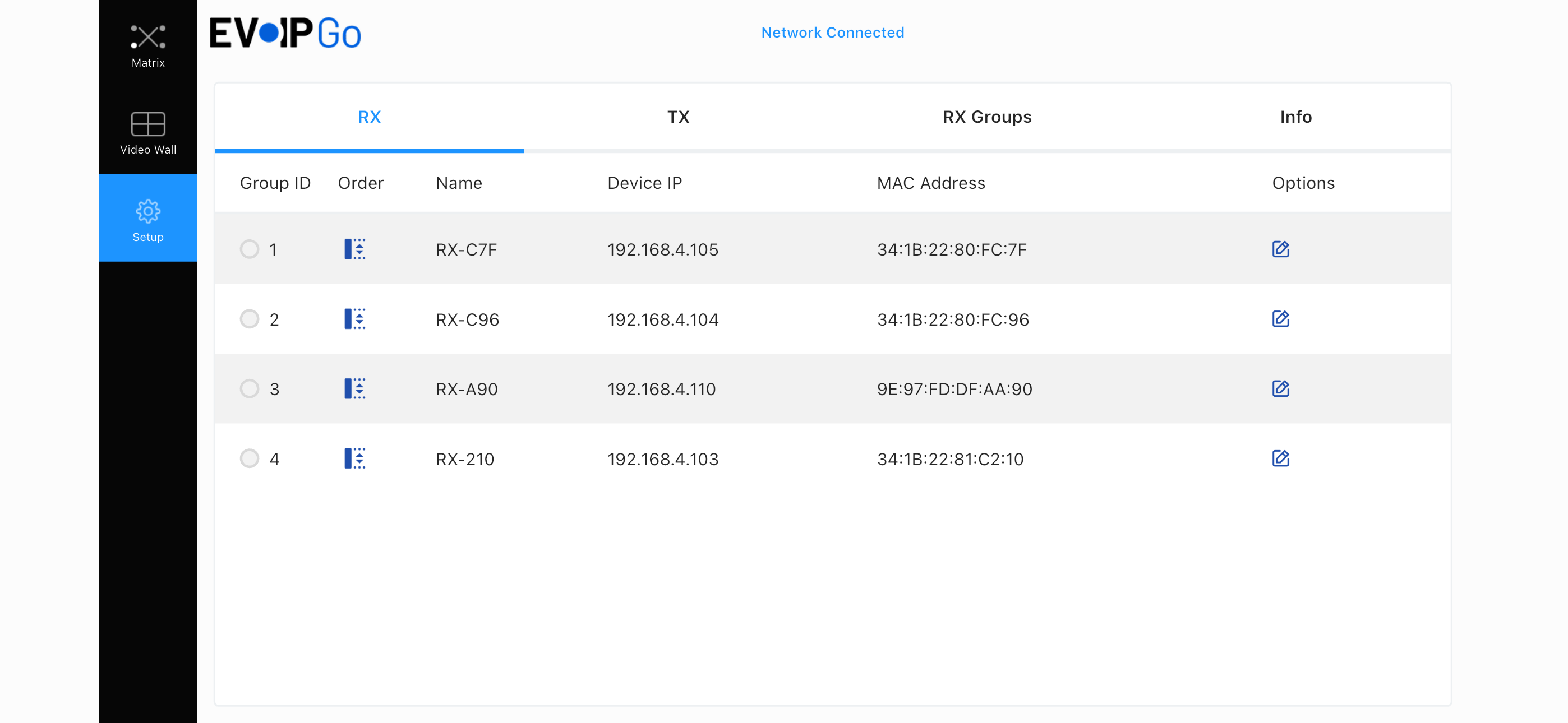Open the Matrix section in the sidebar
Viewport: 1568px width, 723px height.
click(148, 47)
